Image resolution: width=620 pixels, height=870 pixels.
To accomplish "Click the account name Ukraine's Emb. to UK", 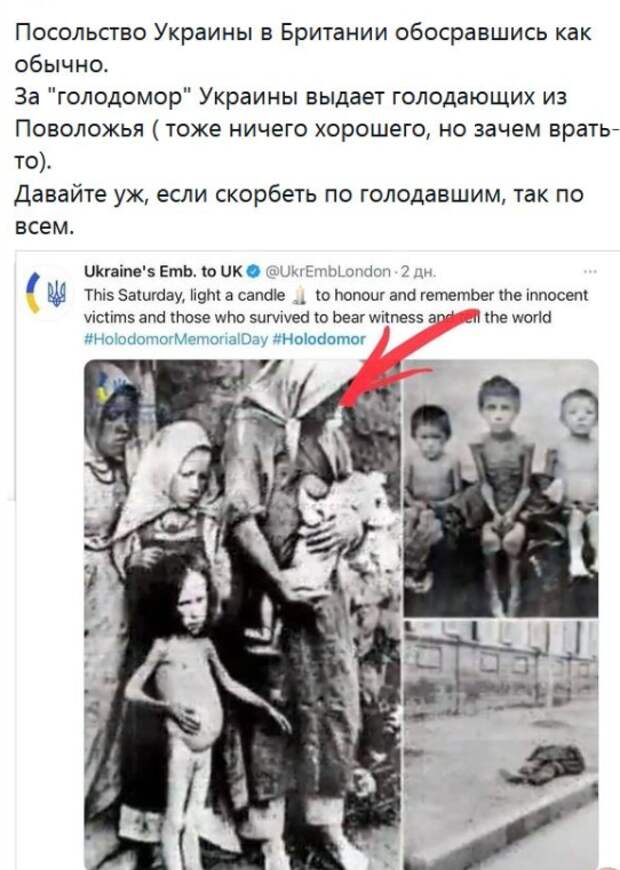I will pyautogui.click(x=163, y=271).
